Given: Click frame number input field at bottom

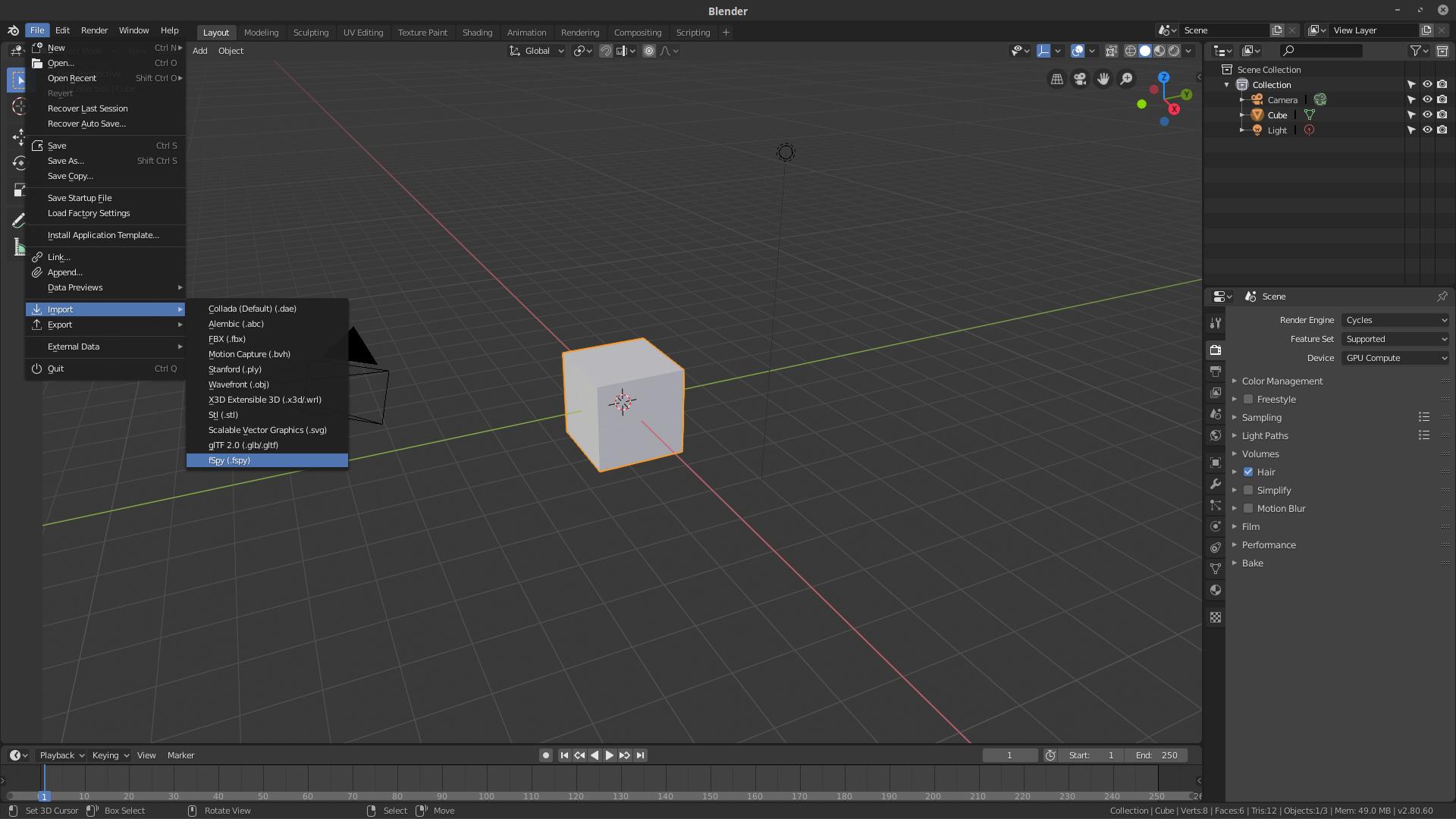Looking at the screenshot, I should click(x=1007, y=755).
